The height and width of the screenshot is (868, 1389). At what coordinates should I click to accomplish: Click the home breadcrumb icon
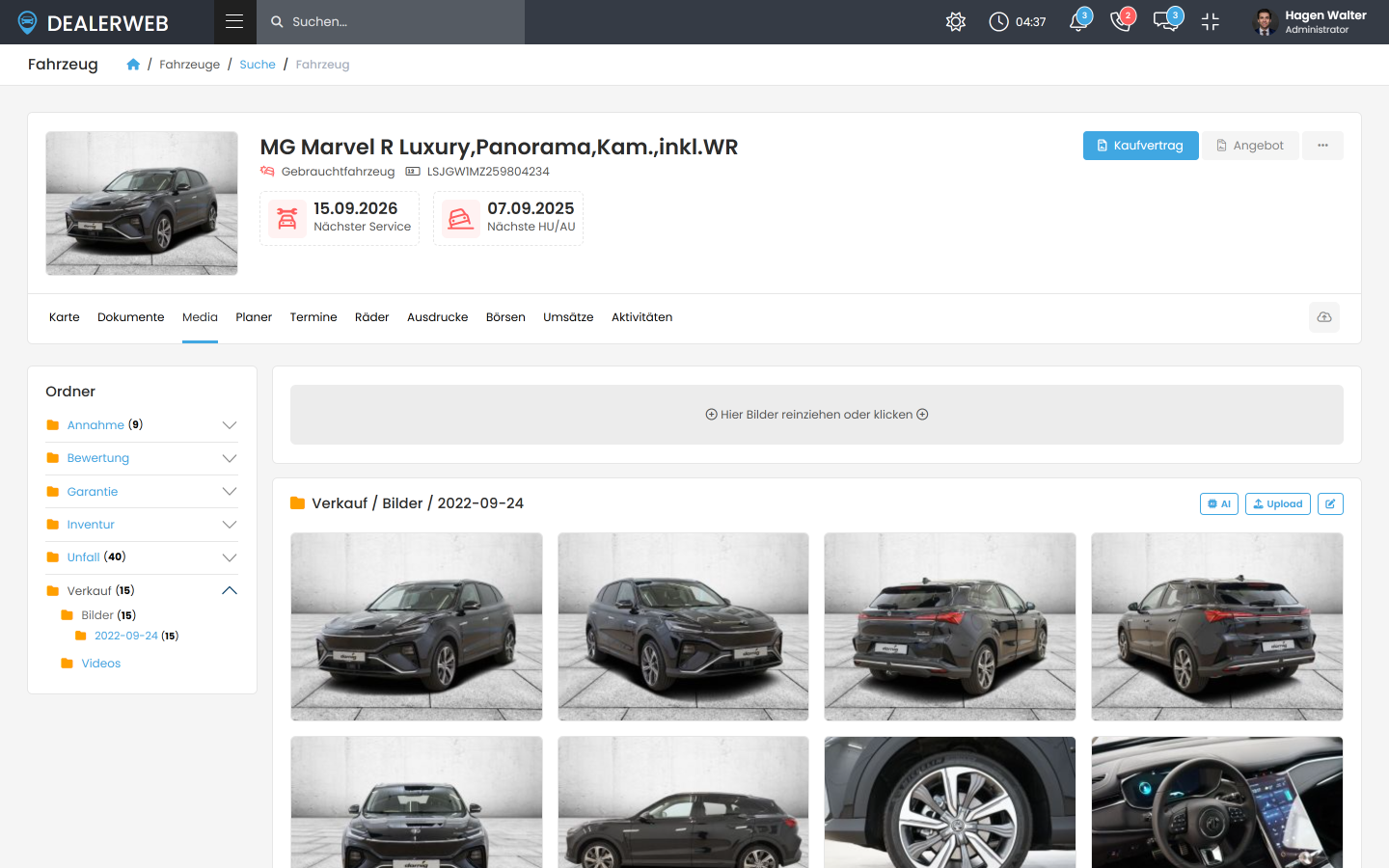coord(133,64)
